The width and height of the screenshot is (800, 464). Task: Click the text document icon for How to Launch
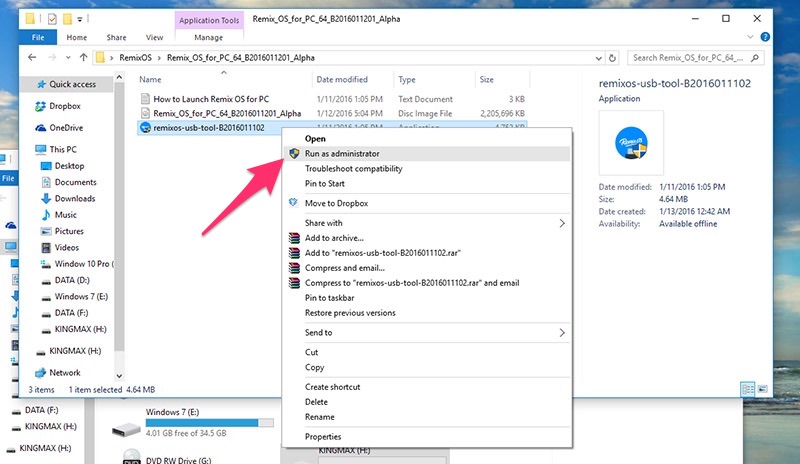pyautogui.click(x=145, y=99)
